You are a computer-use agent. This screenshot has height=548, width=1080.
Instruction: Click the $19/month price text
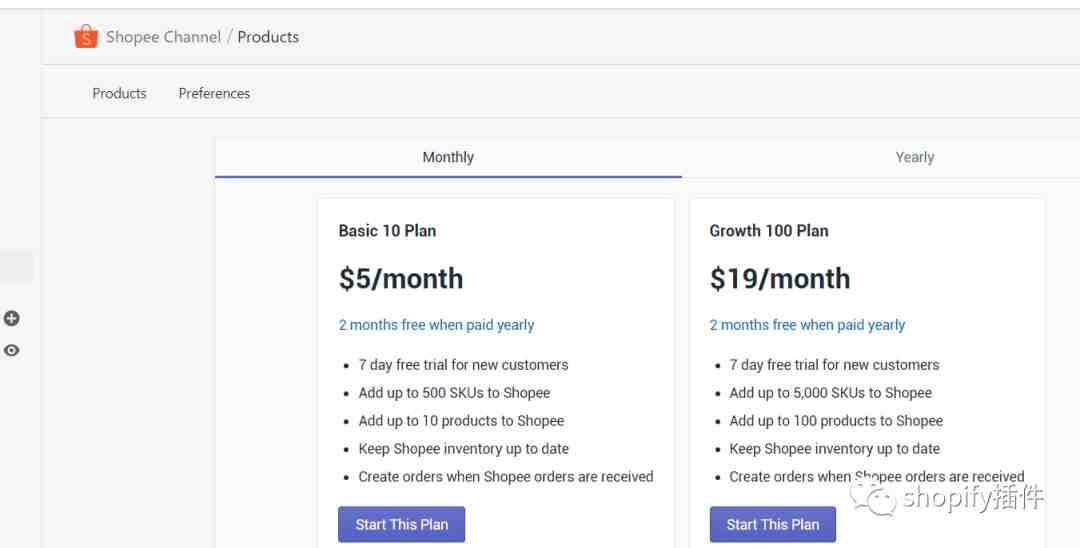tap(779, 279)
